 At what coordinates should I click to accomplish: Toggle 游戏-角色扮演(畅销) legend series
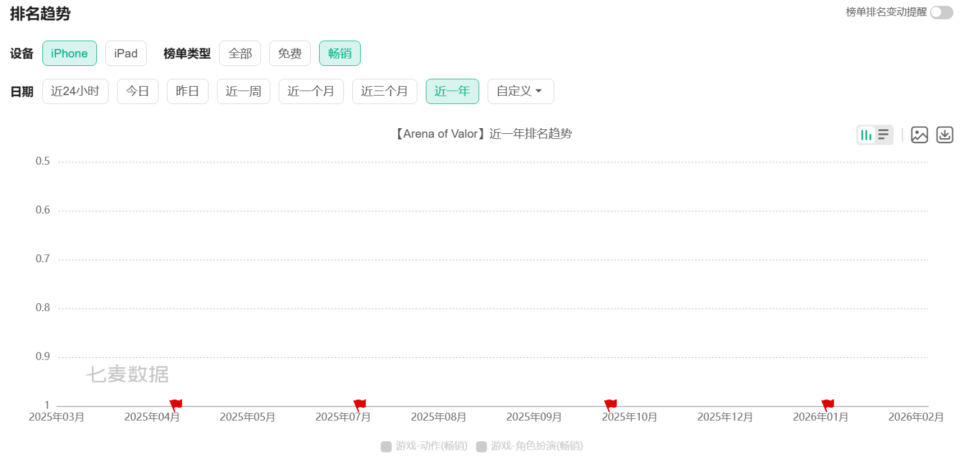coord(529,446)
